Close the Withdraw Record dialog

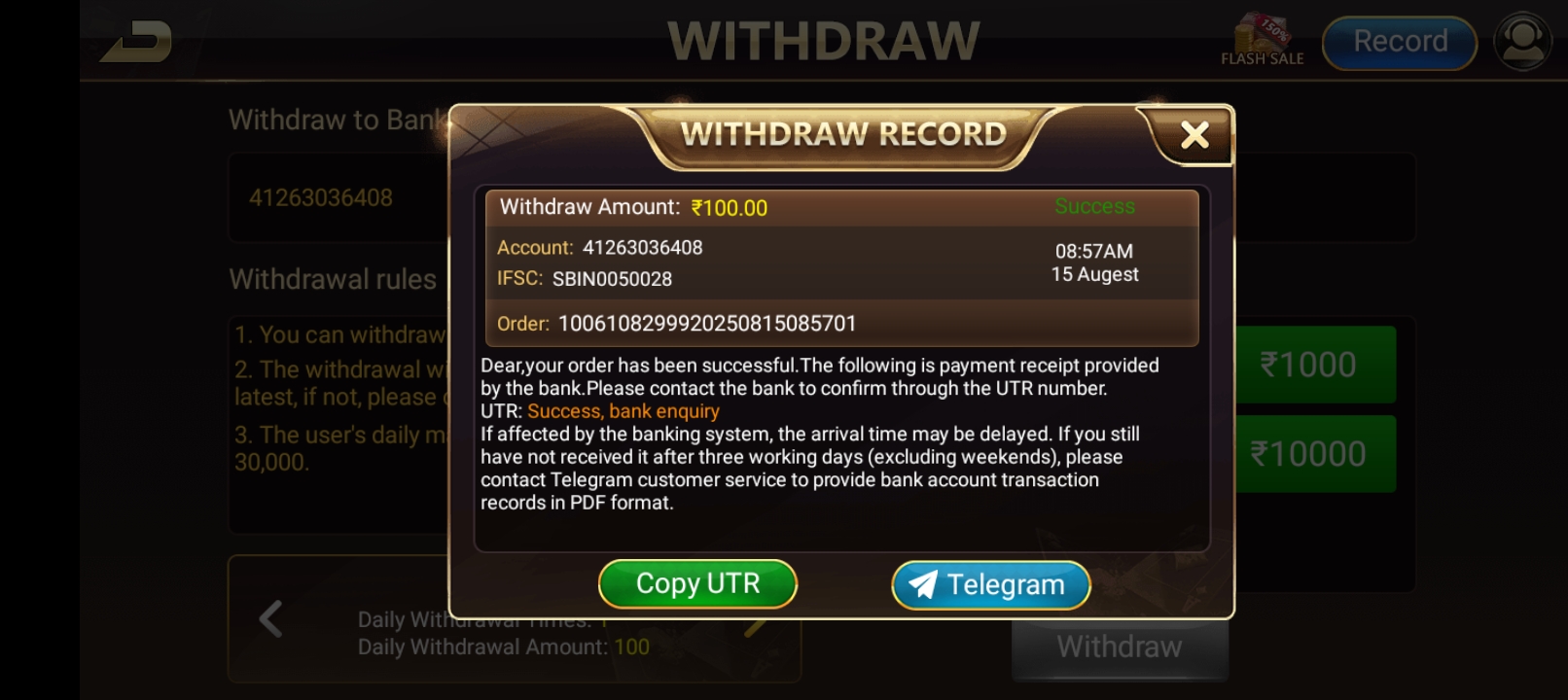(1194, 135)
